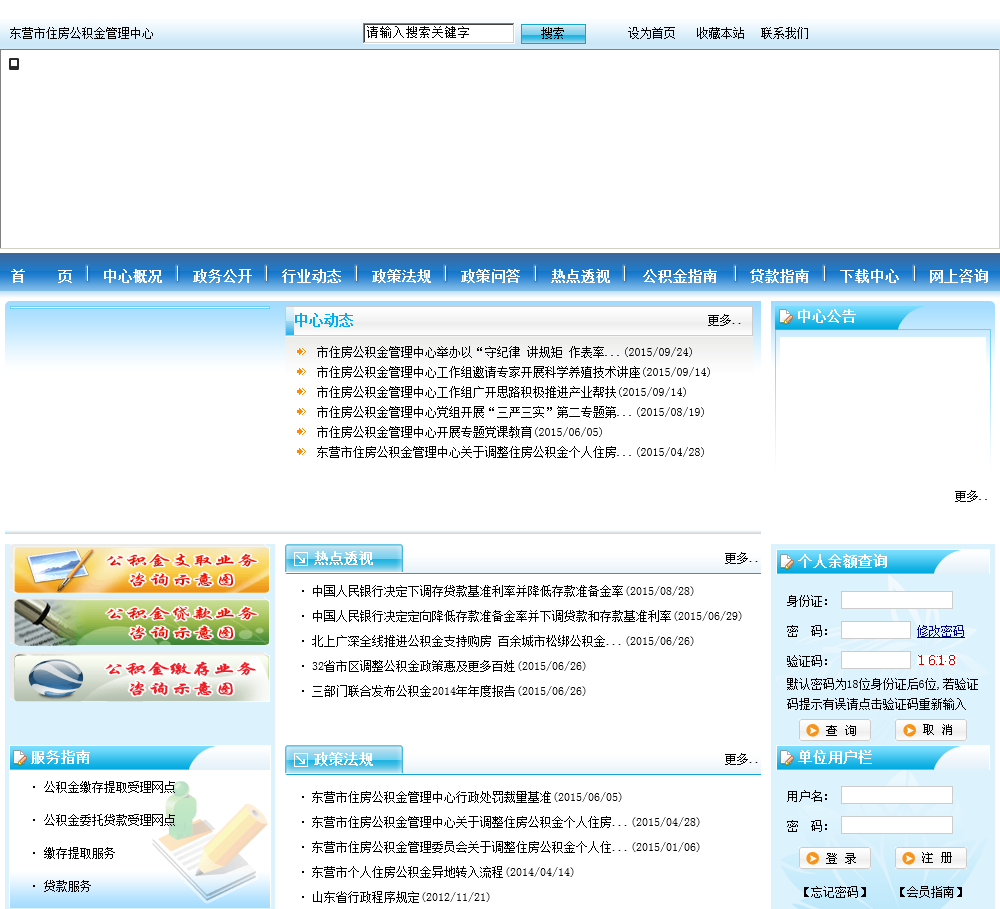This screenshot has width=1000, height=909.
Task: Open 行业动态 navigation item
Action: click(x=312, y=276)
